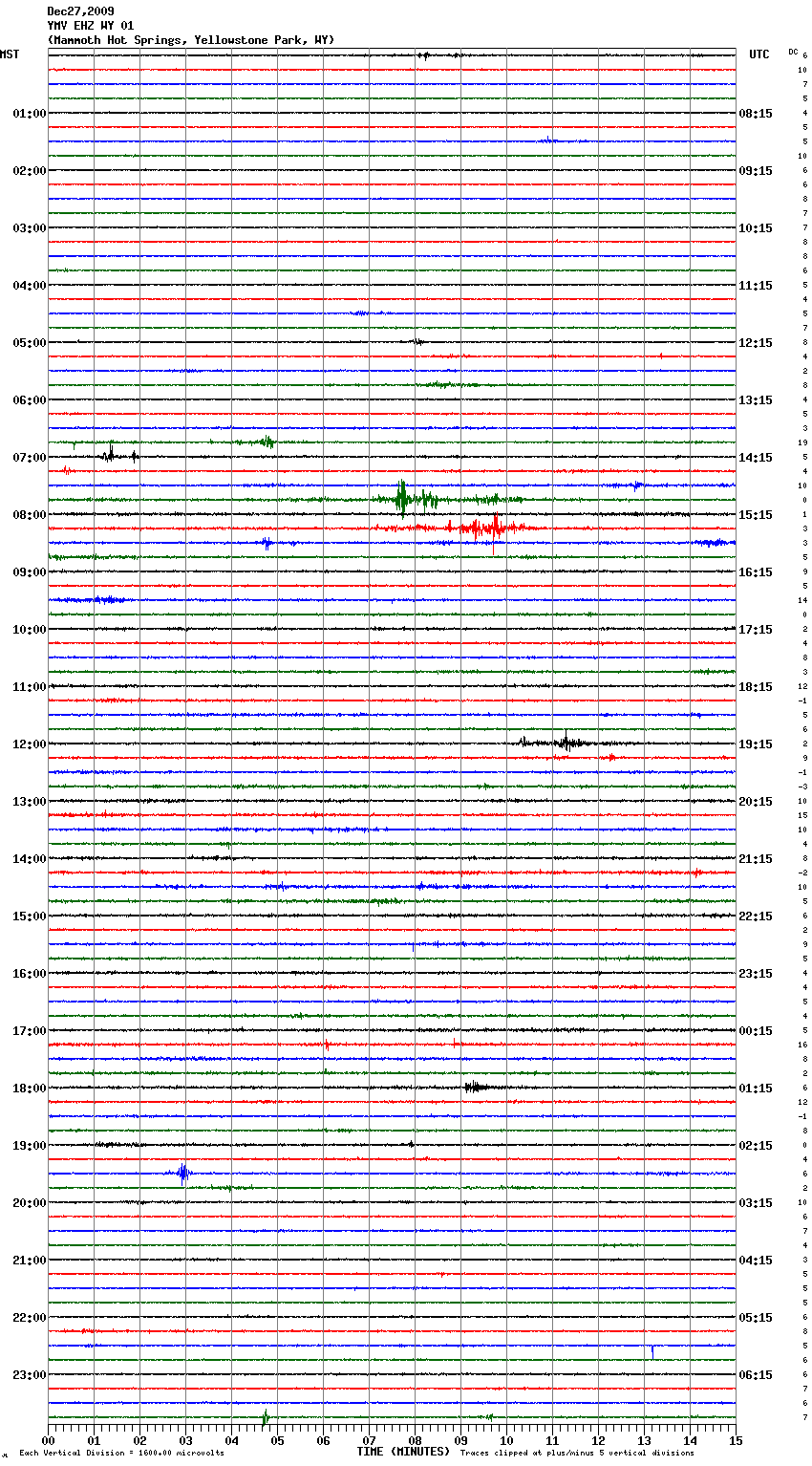Image resolution: width=812 pixels, height=1466 pixels.
Task: Select the 03:00 MST time label
Action: point(29,228)
